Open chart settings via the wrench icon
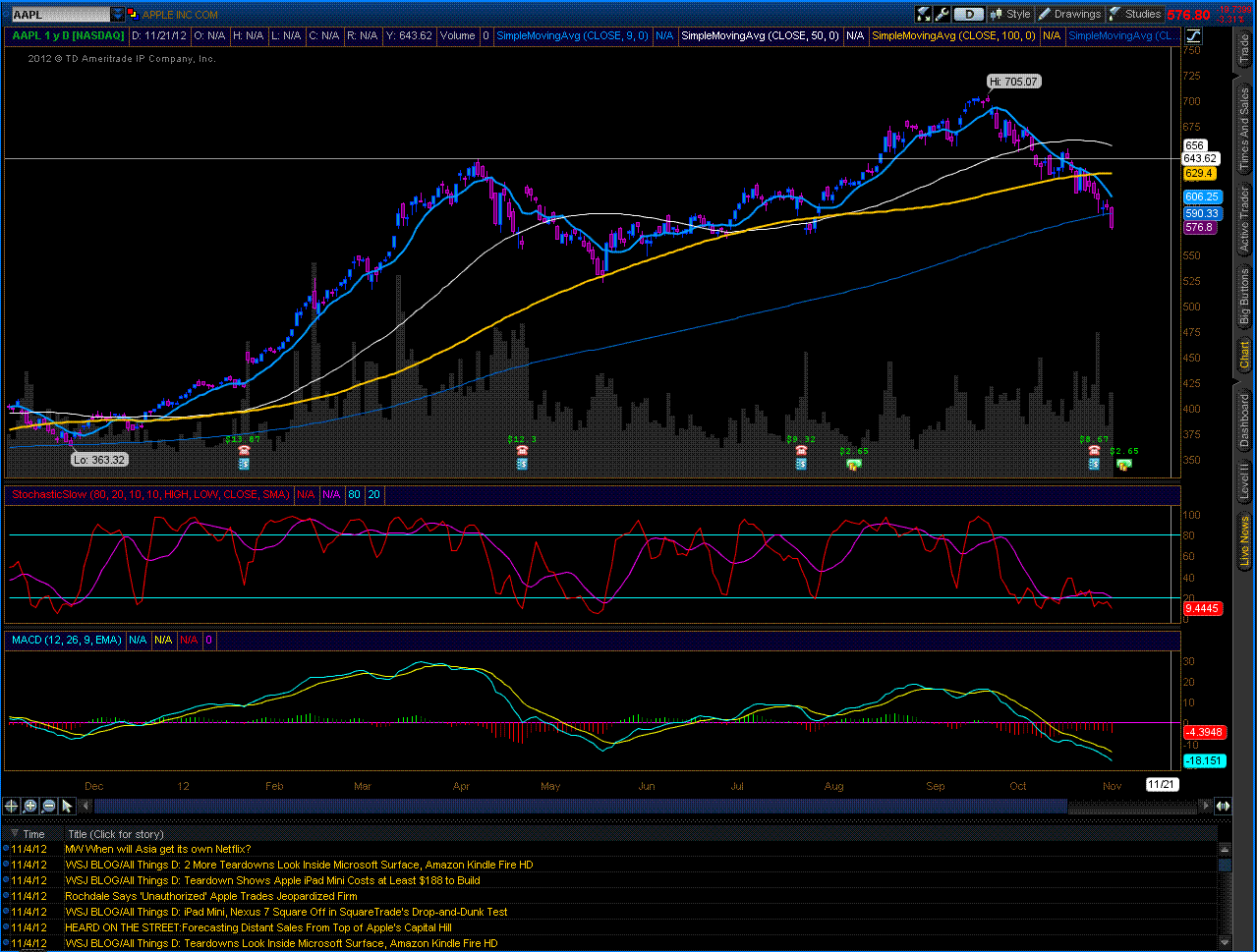 tap(941, 14)
